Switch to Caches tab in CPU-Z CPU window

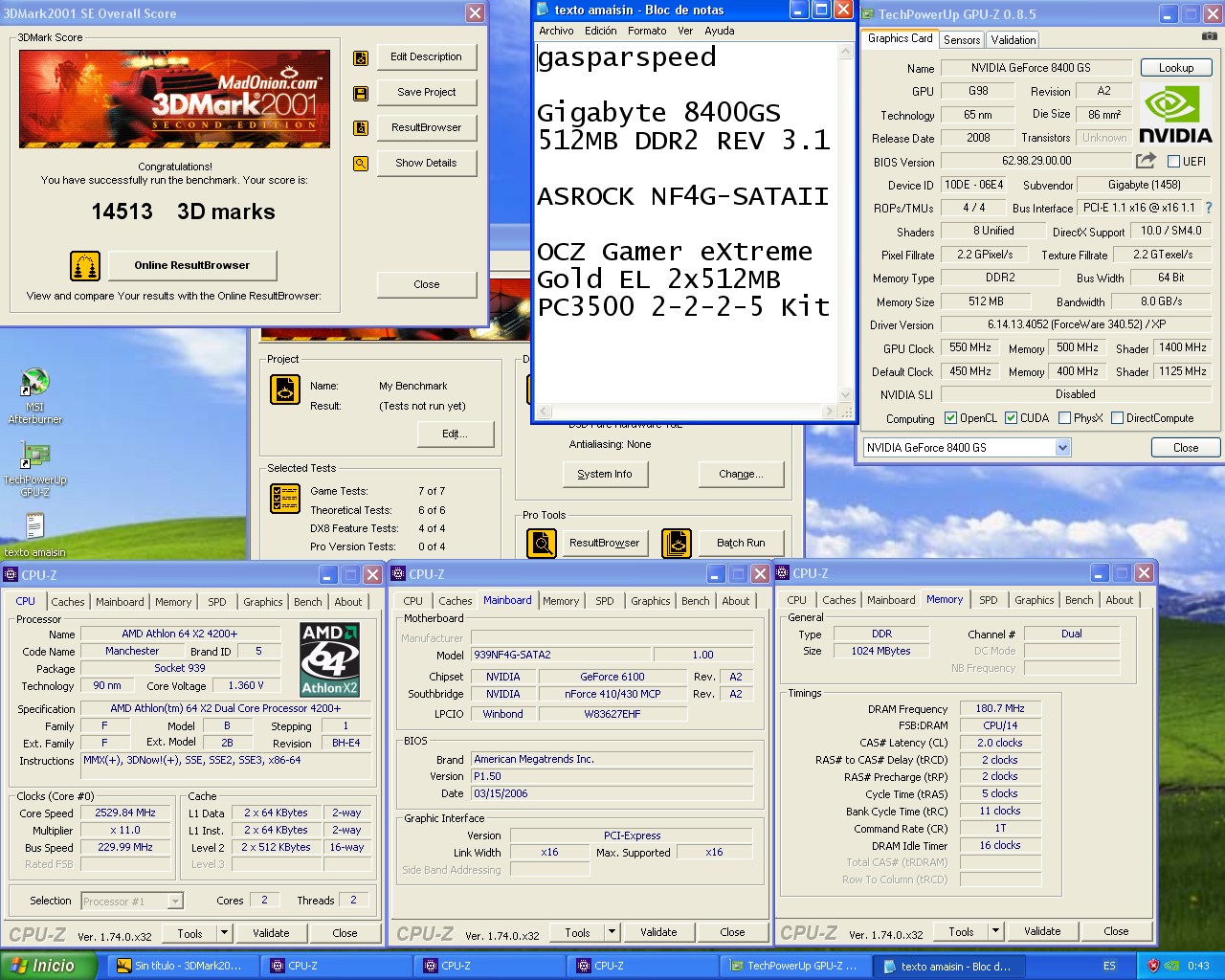(x=68, y=602)
